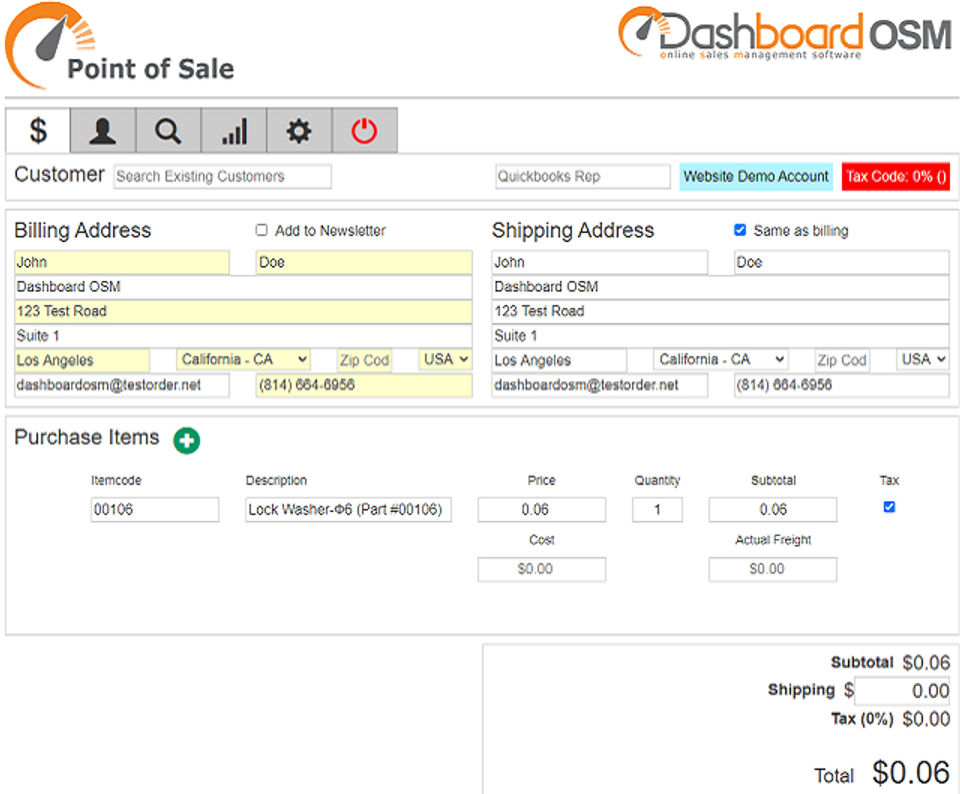Click shipping last name field Doe

point(841,262)
